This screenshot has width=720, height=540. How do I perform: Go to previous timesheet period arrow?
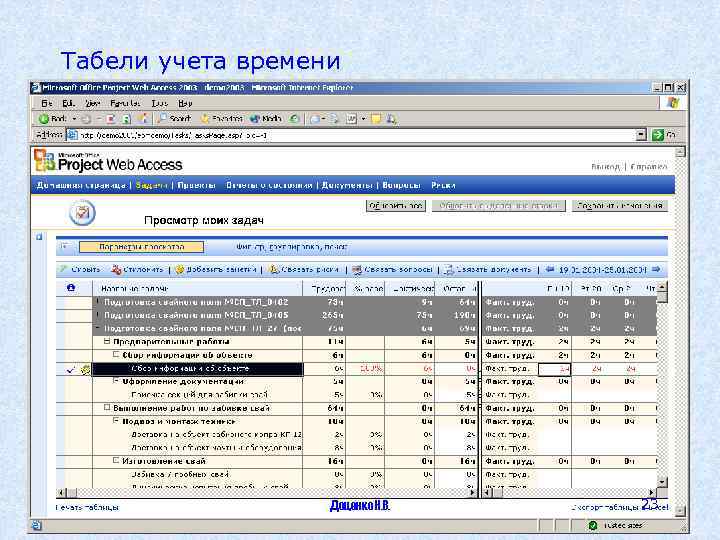[550, 269]
